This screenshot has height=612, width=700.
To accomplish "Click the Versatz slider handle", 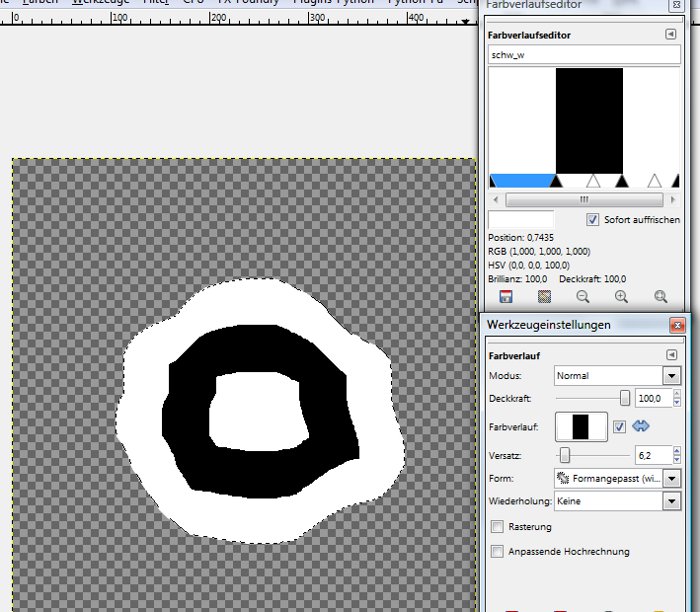I will (565, 455).
